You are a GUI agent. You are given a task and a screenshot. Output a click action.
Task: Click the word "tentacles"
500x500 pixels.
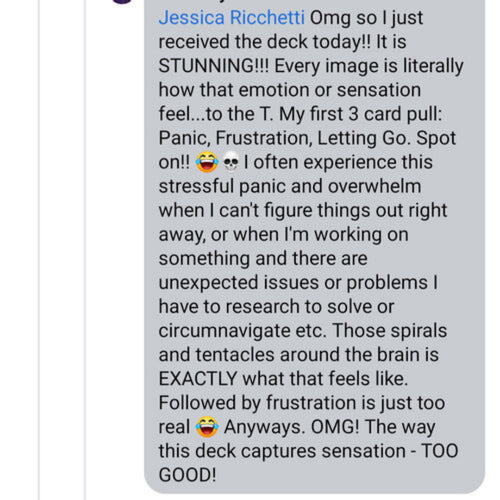click(235, 355)
